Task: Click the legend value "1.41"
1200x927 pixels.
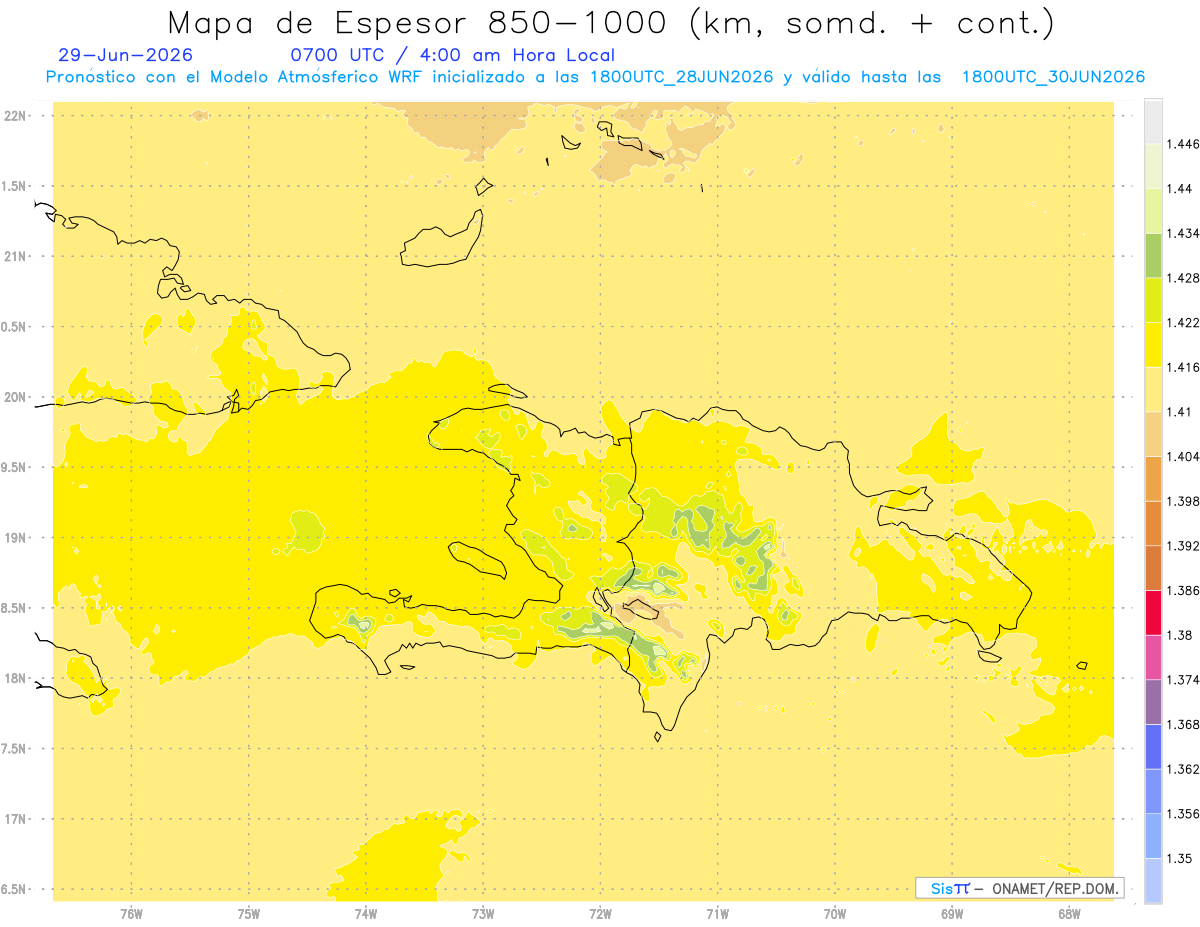Action: tap(1179, 411)
